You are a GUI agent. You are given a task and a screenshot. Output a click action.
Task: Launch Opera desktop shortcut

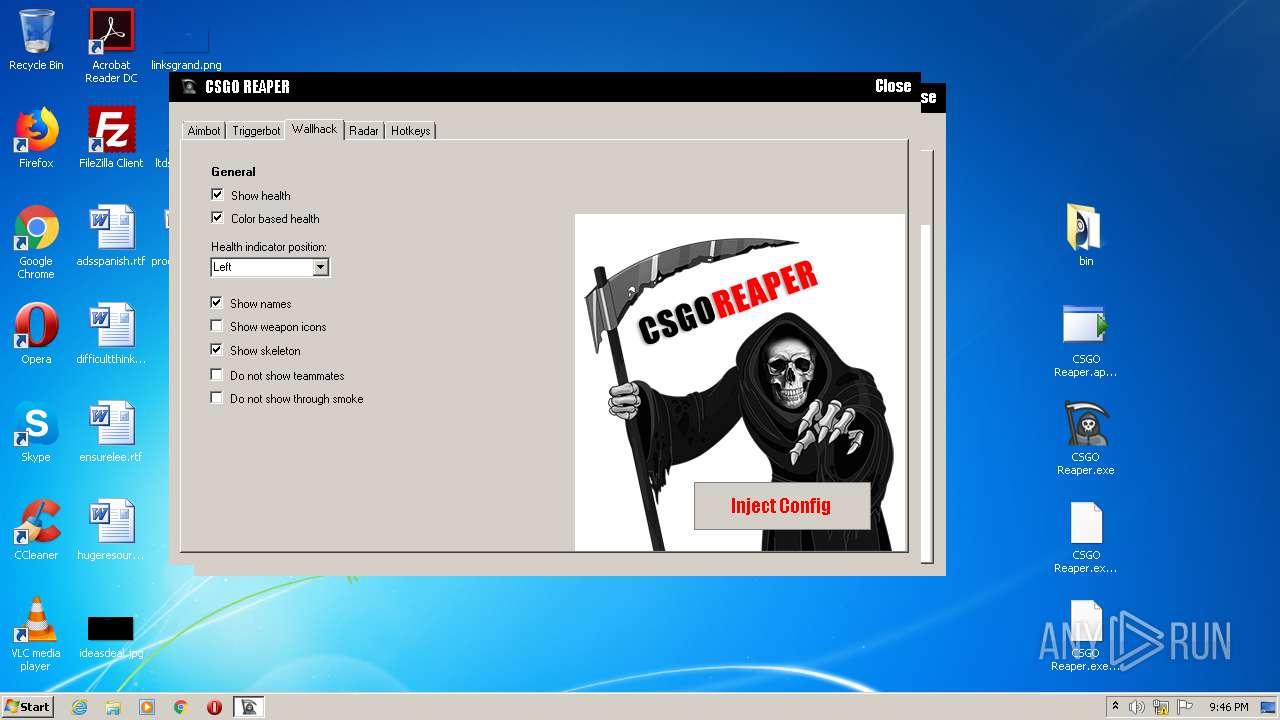point(36,334)
